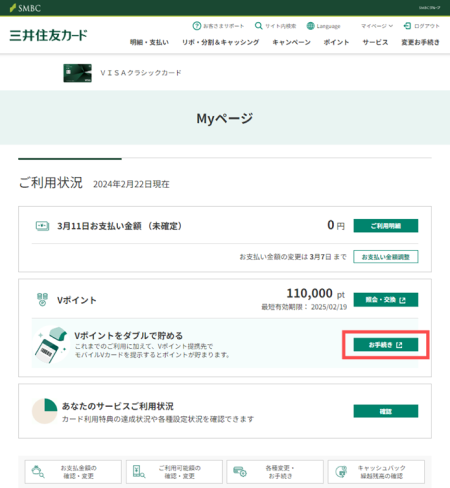The height and width of the screenshot is (488, 450).
Task: Click the お手続き button
Action: pos(386,345)
